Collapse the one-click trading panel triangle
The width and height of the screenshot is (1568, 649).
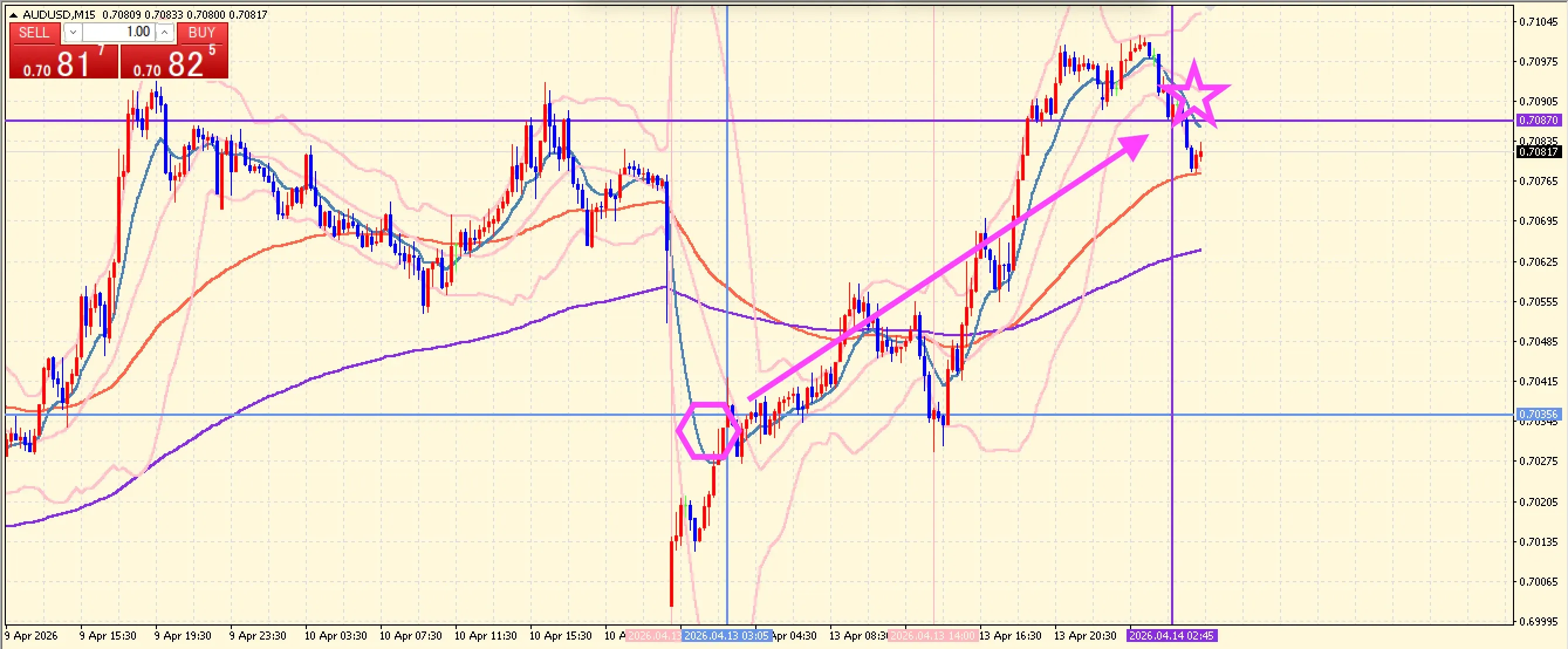pyautogui.click(x=13, y=15)
